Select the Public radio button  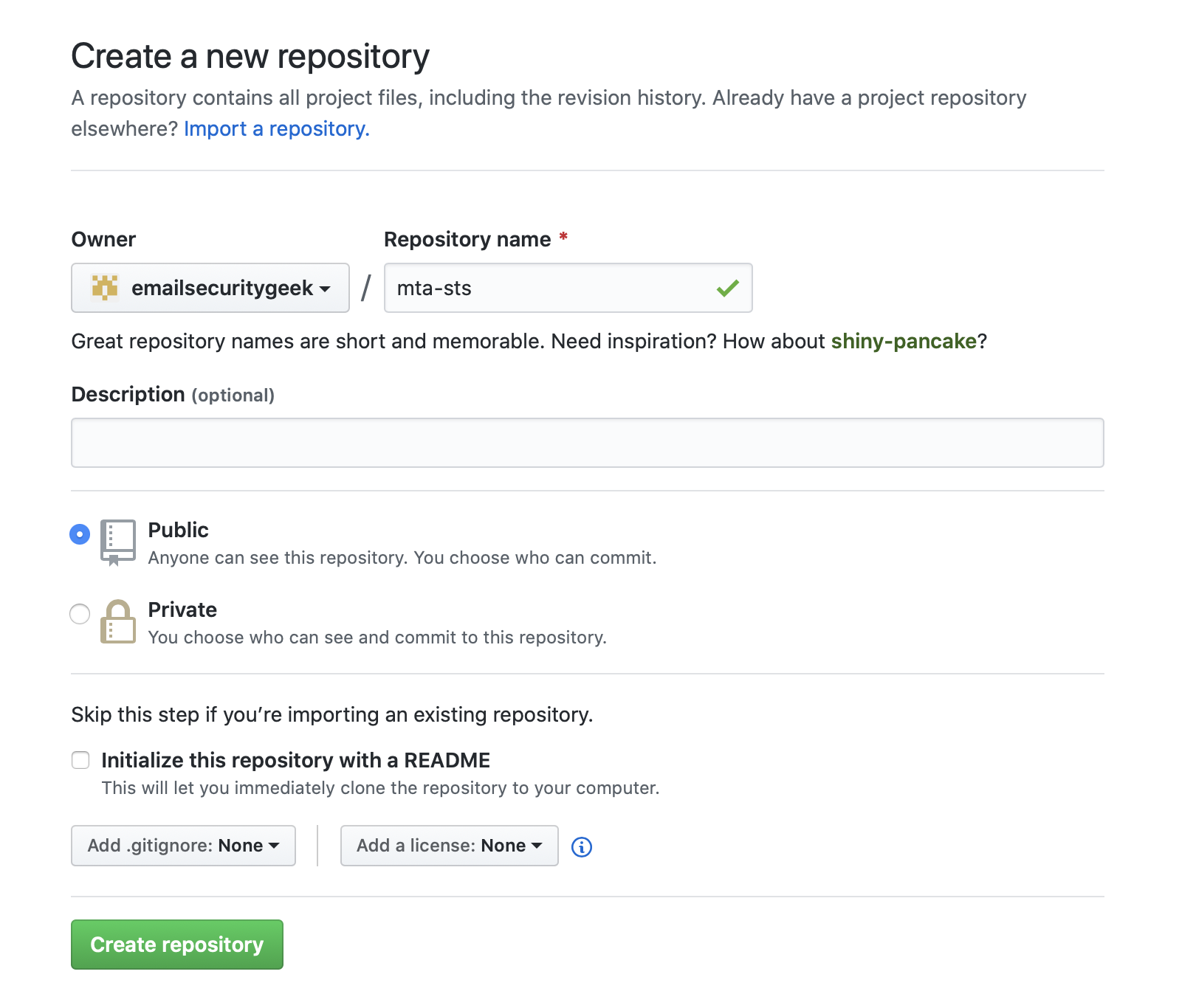pyautogui.click(x=80, y=534)
